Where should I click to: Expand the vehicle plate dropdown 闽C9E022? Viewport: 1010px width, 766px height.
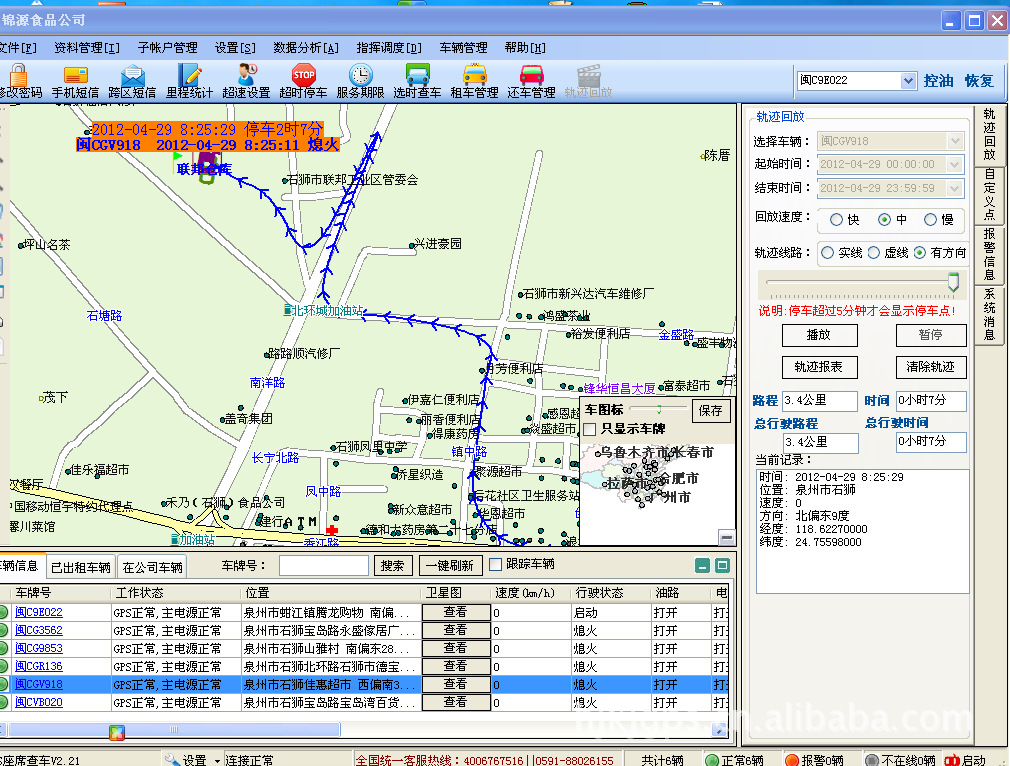(x=908, y=81)
